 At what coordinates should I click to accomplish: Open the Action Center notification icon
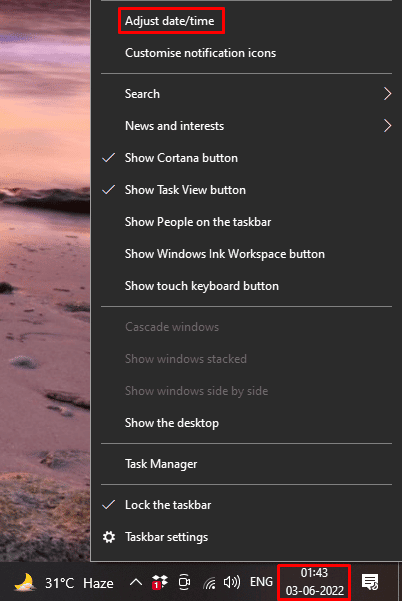[370, 583]
